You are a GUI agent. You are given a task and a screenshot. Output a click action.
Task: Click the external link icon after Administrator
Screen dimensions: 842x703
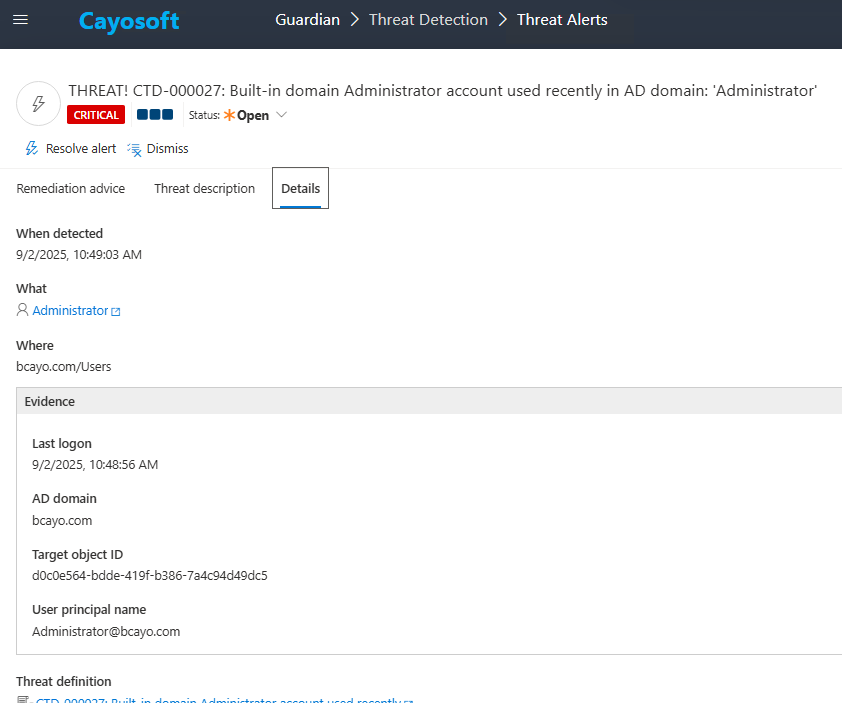(116, 312)
